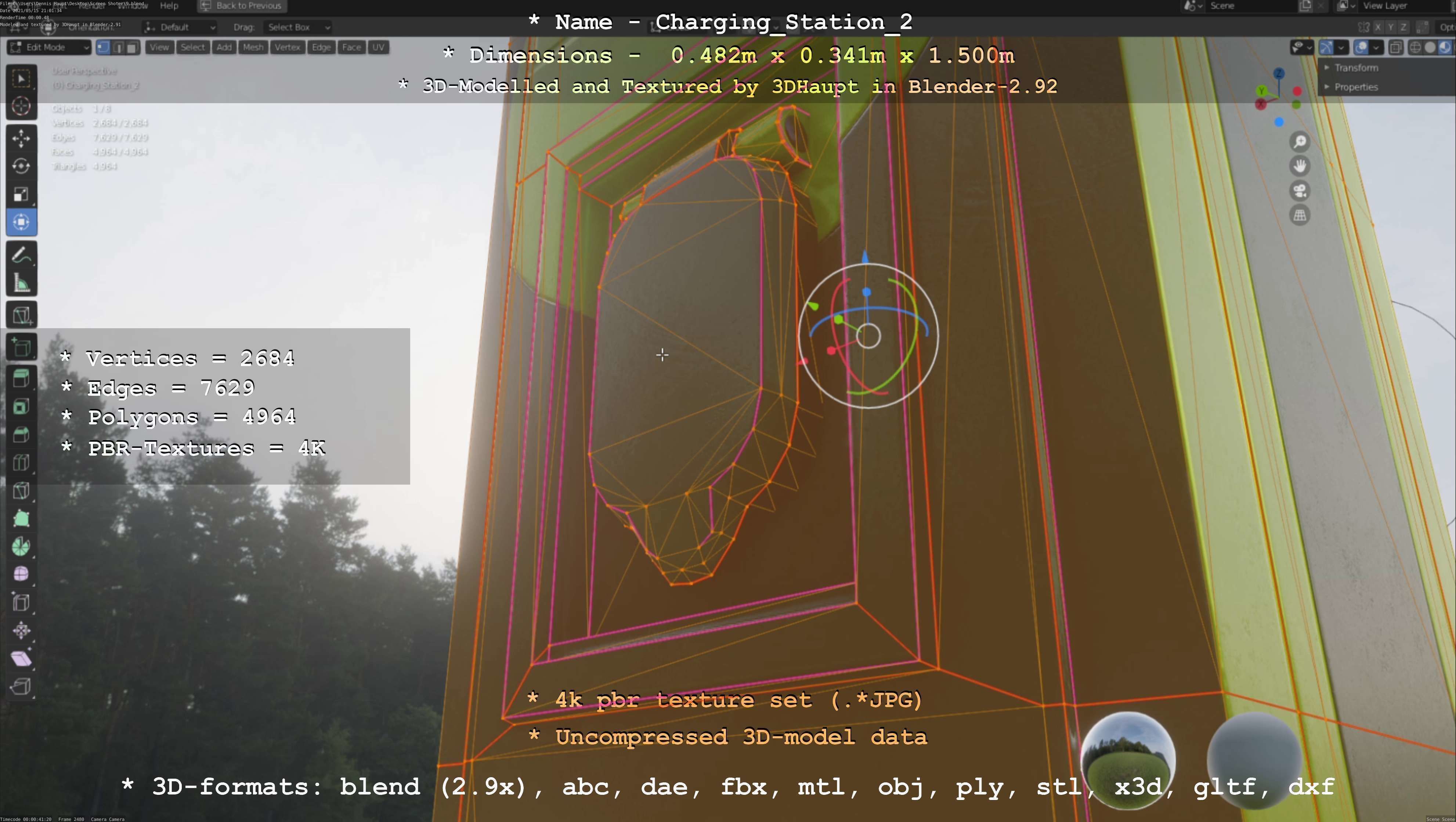Open the Edit Mode dropdown
1456x822 pixels.
point(49,47)
